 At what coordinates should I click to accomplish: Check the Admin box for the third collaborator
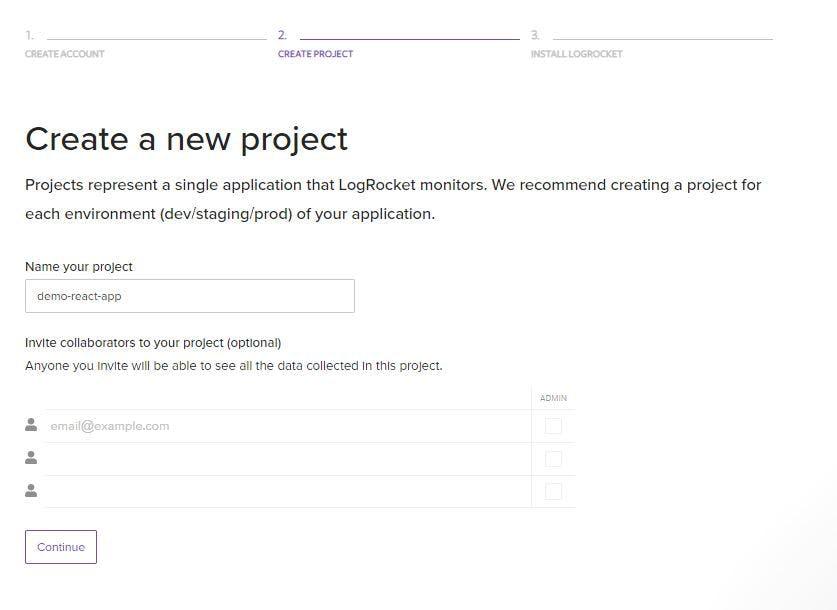click(x=553, y=492)
